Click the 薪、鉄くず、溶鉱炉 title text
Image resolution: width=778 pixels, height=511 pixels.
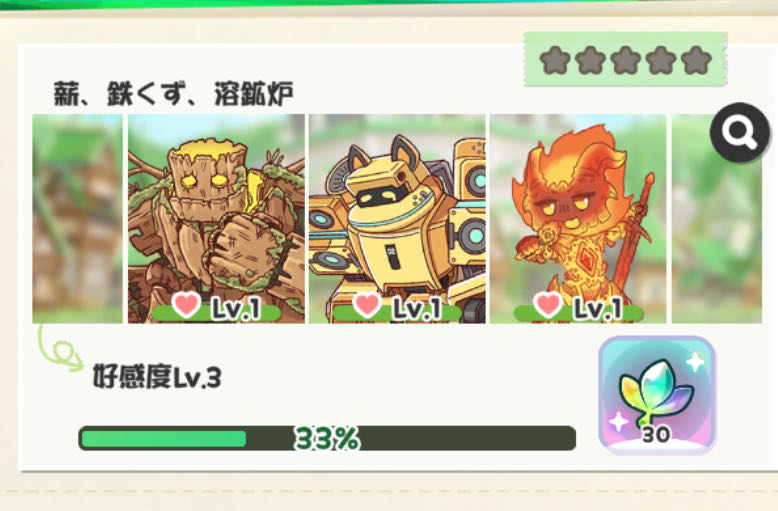pos(173,94)
